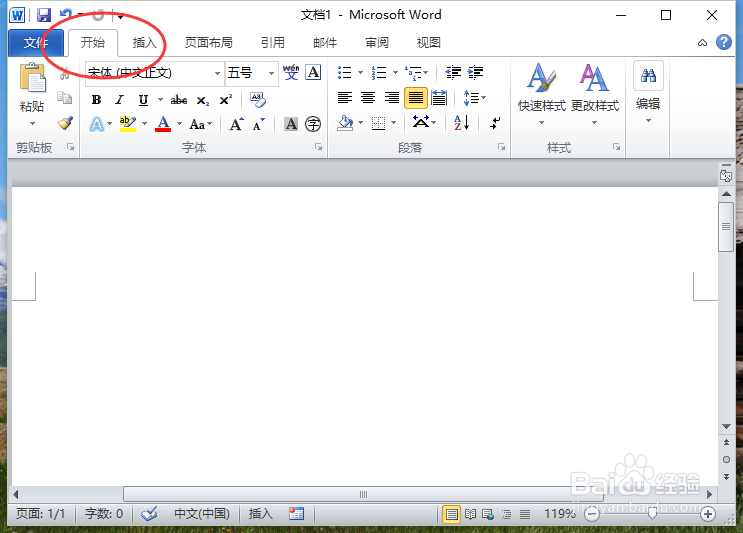
Task: Click the character shading icon
Action: (x=291, y=124)
